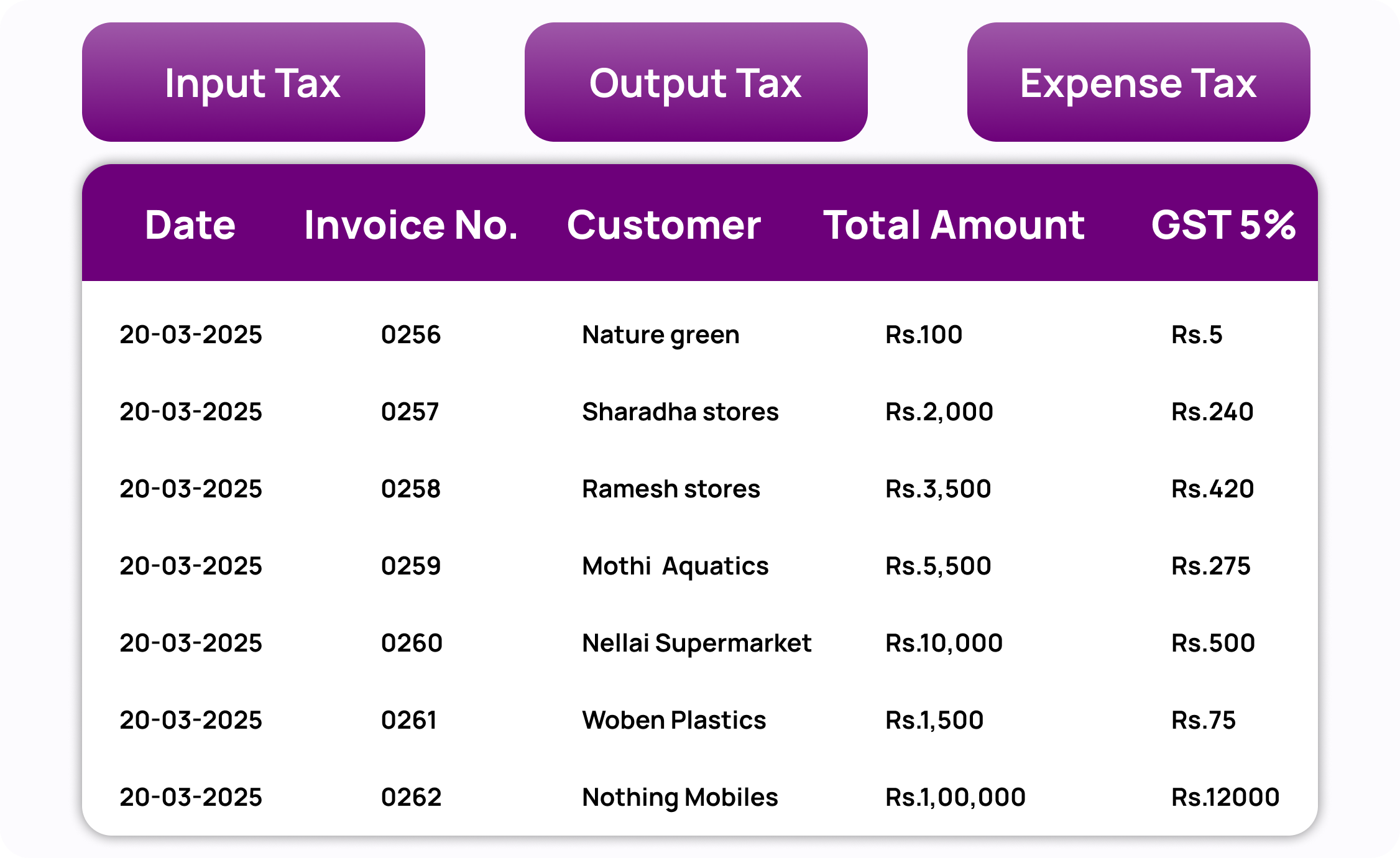
Task: Open the Woben Plastics customer entry
Action: tap(674, 720)
